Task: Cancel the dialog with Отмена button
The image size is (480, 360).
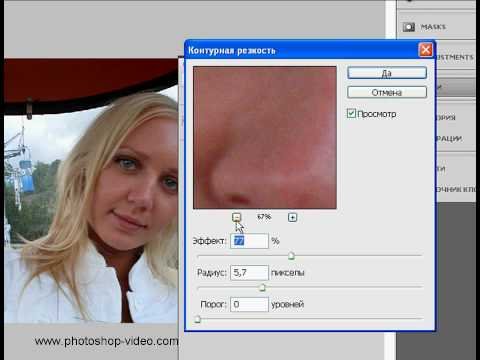Action: pos(387,92)
